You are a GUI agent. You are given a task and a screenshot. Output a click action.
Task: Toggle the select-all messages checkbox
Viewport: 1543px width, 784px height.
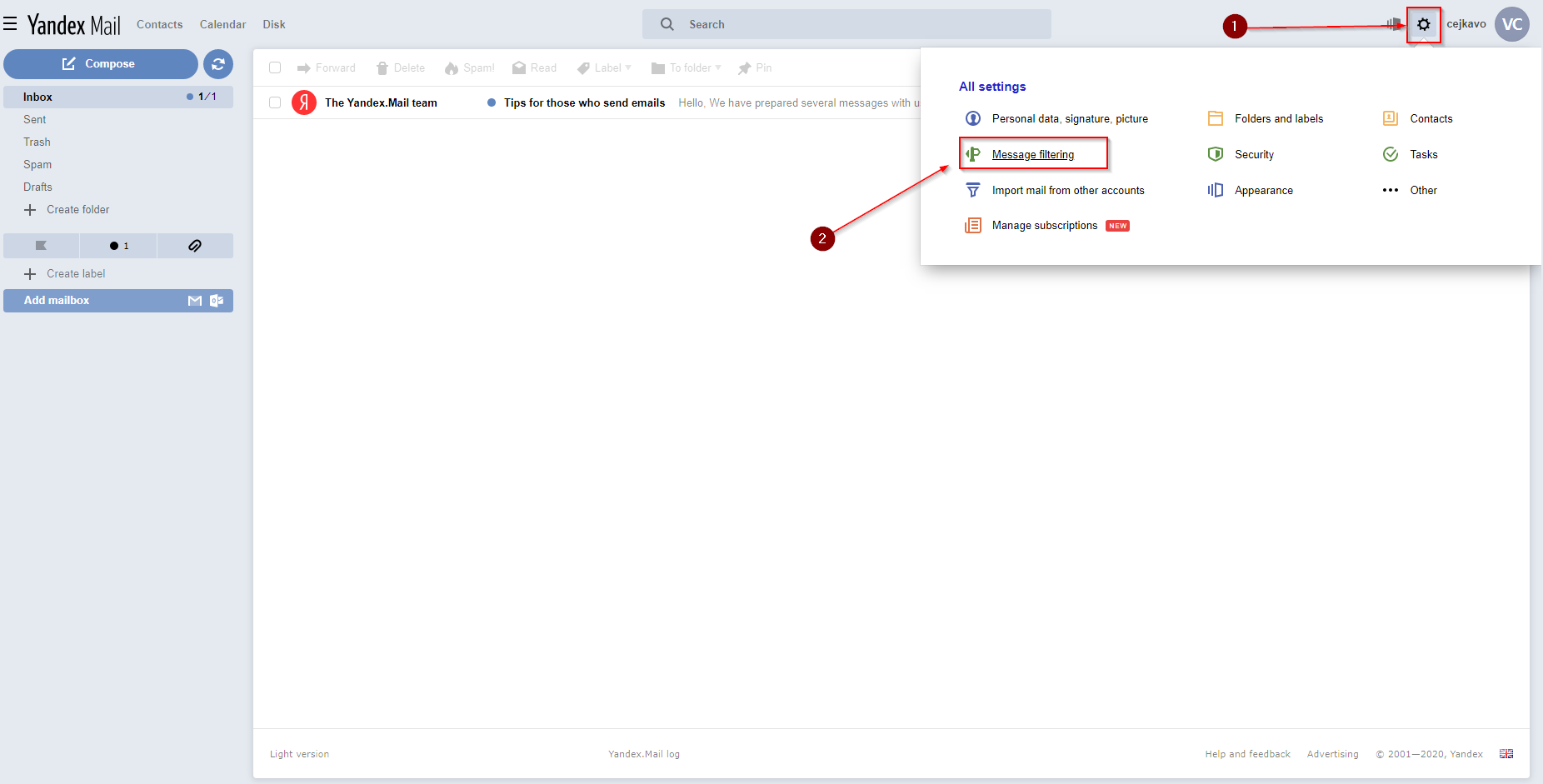point(275,67)
